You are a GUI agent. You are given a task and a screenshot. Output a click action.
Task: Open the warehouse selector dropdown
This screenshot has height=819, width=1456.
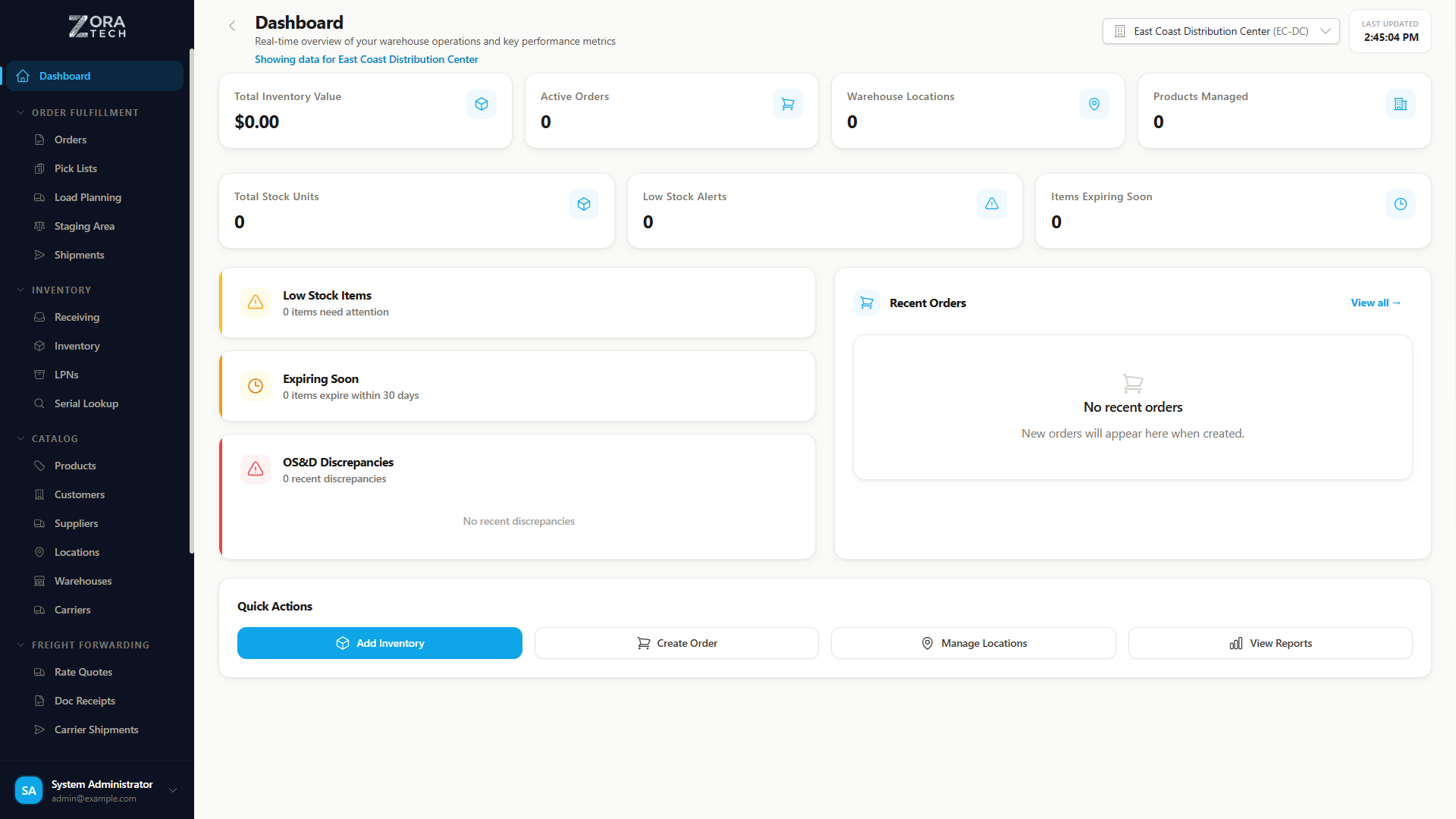coord(1220,31)
